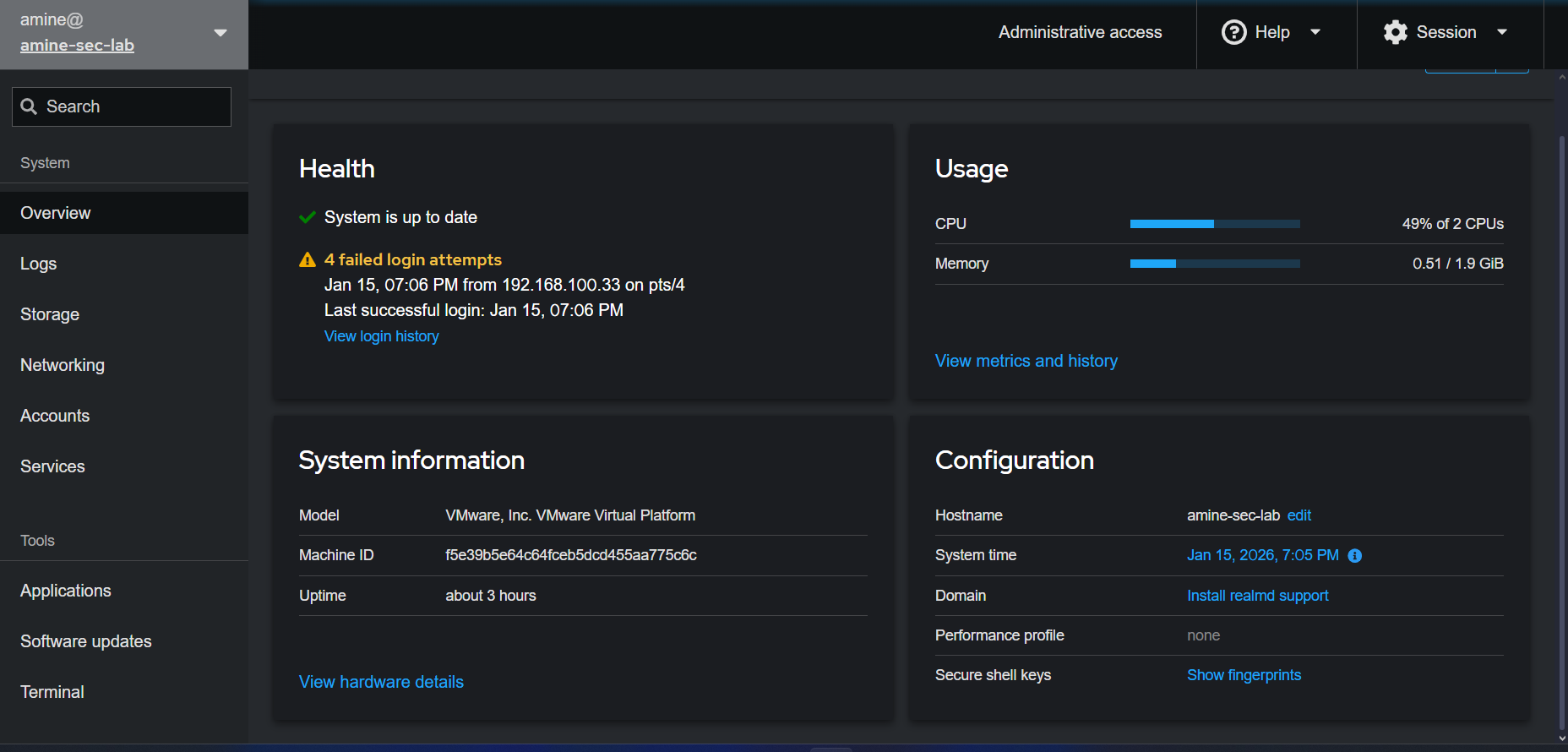Click the failed login warning triangle icon

tap(308, 260)
